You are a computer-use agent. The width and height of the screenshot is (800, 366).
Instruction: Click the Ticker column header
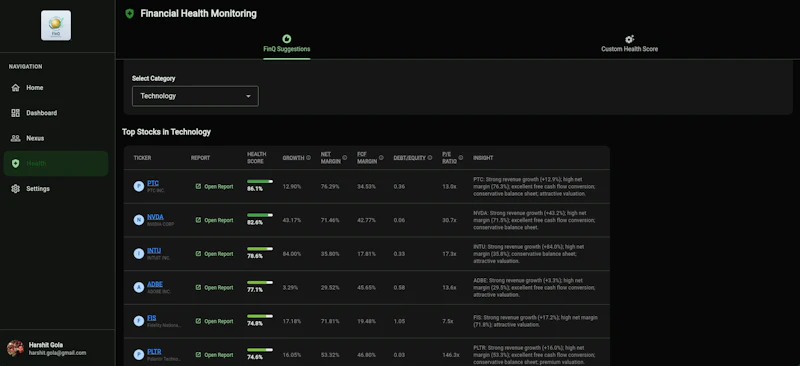tap(142, 158)
